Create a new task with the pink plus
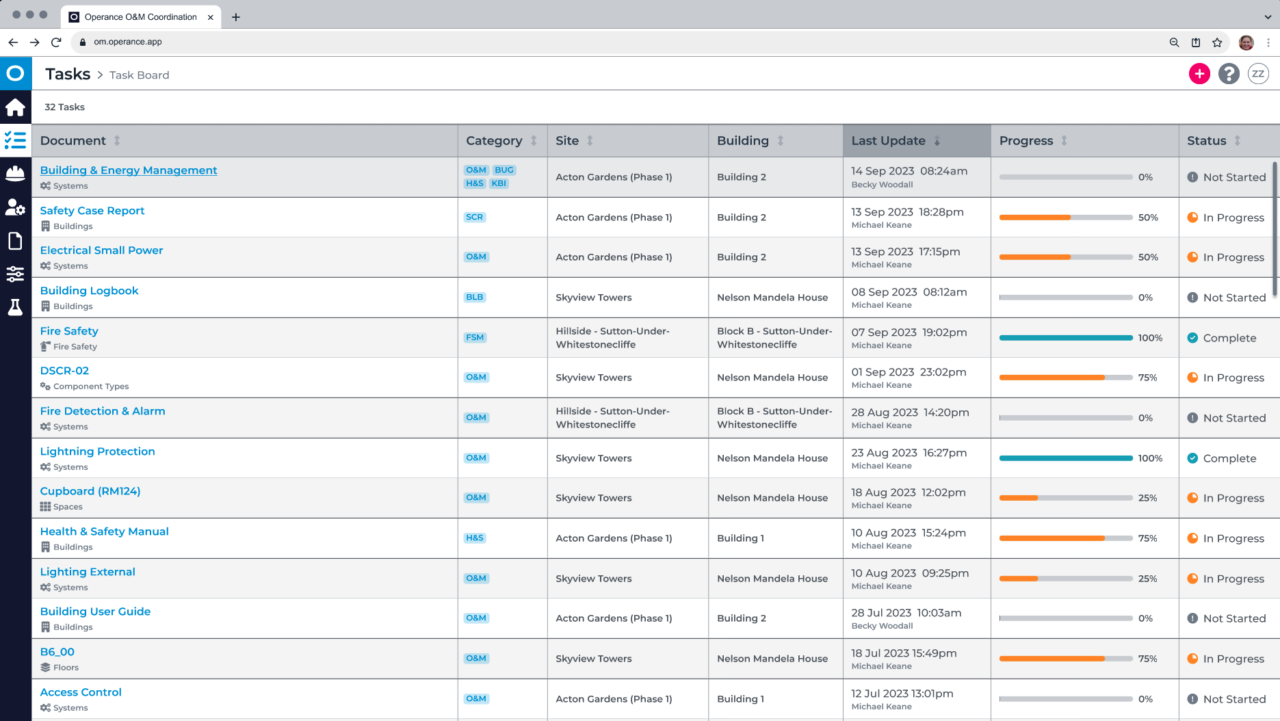 coord(1199,73)
